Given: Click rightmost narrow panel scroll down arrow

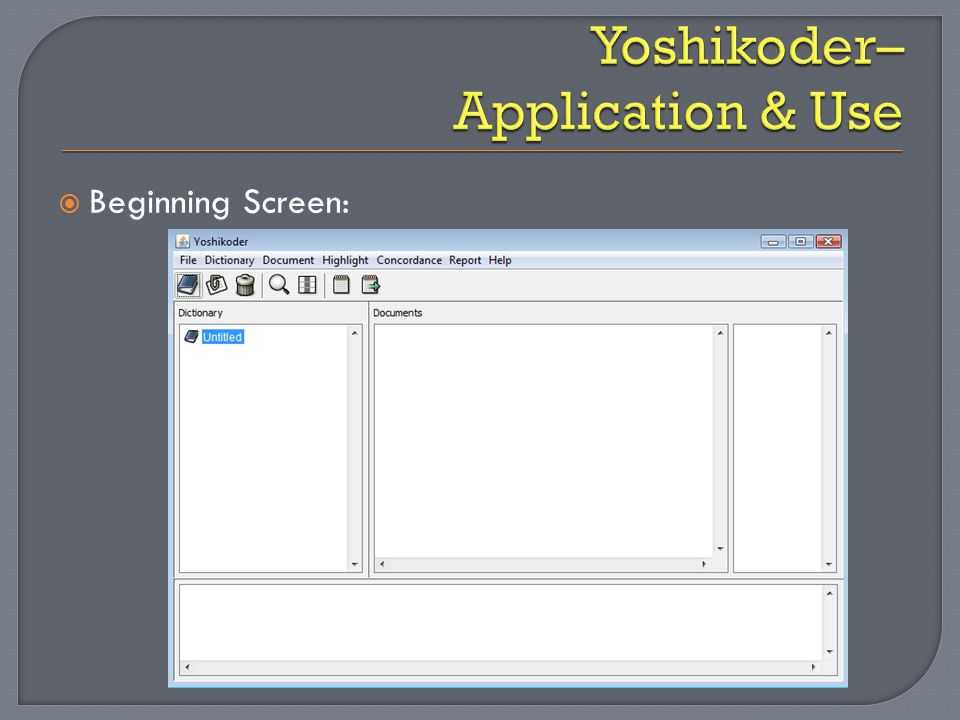Looking at the screenshot, I should click(x=828, y=564).
